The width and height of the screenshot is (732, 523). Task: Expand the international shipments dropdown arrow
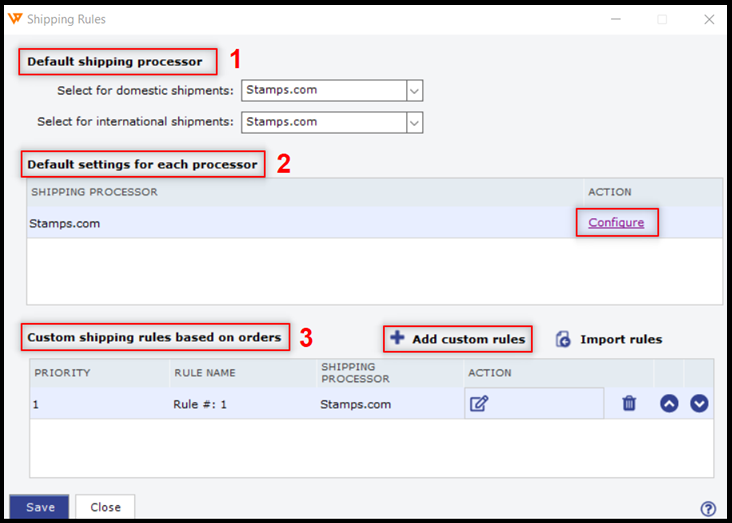coord(415,122)
